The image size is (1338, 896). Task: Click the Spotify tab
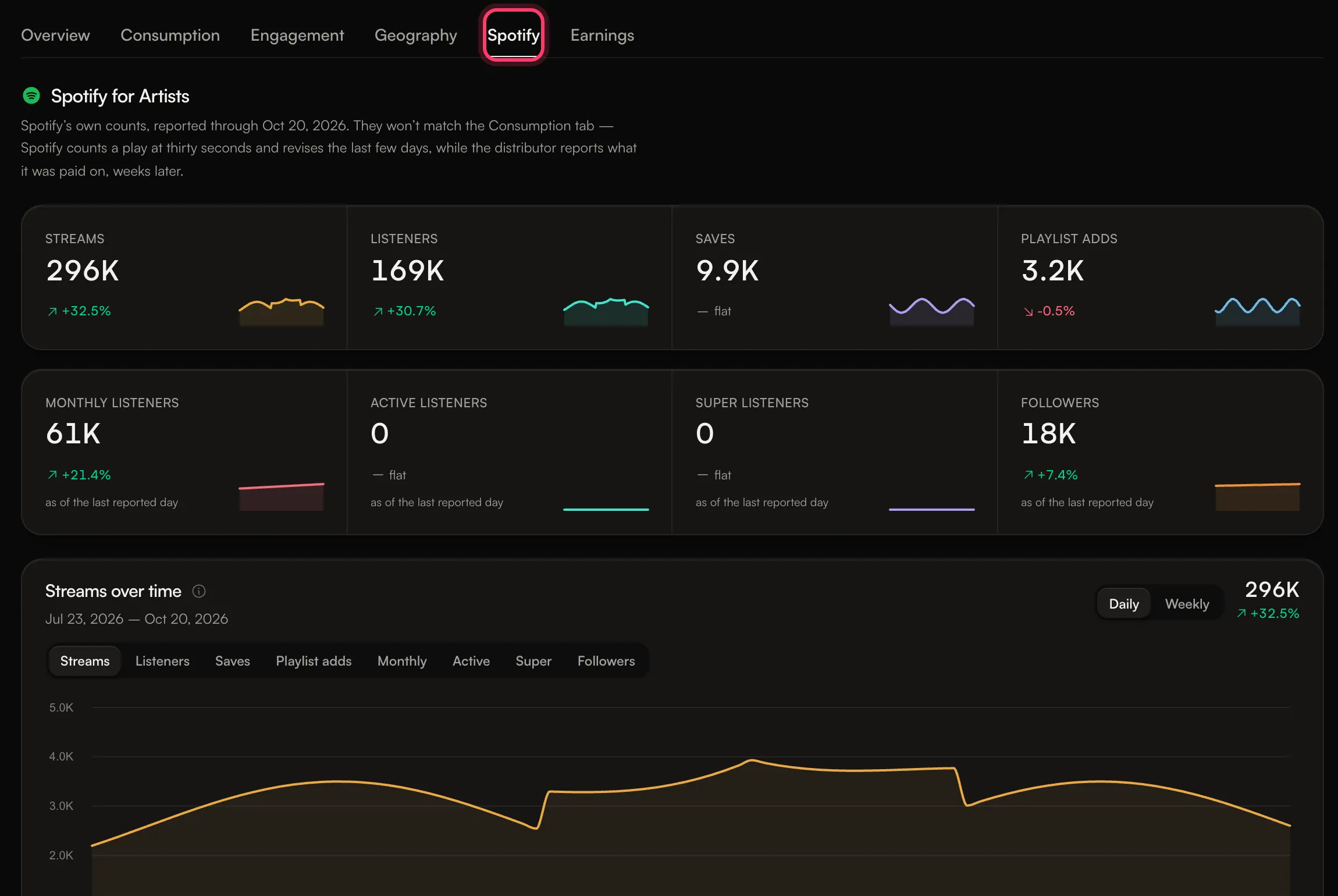[514, 35]
